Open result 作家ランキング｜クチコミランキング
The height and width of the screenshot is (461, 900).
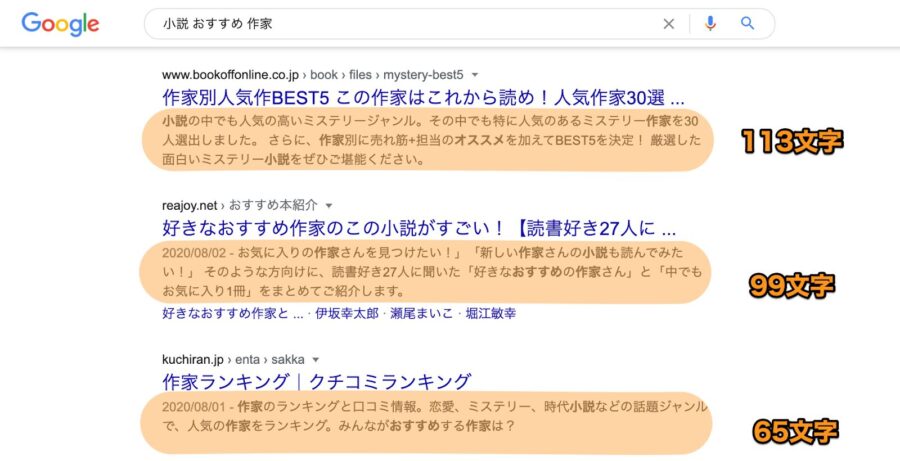pyautogui.click(x=316, y=381)
